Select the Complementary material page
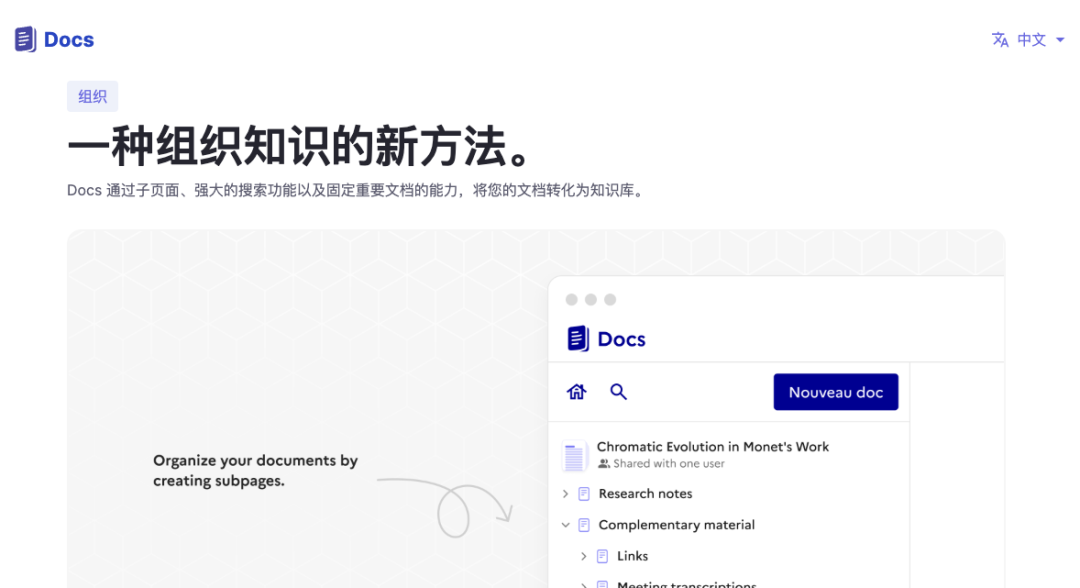Screen dimensions: 1080x588 tap(676, 525)
